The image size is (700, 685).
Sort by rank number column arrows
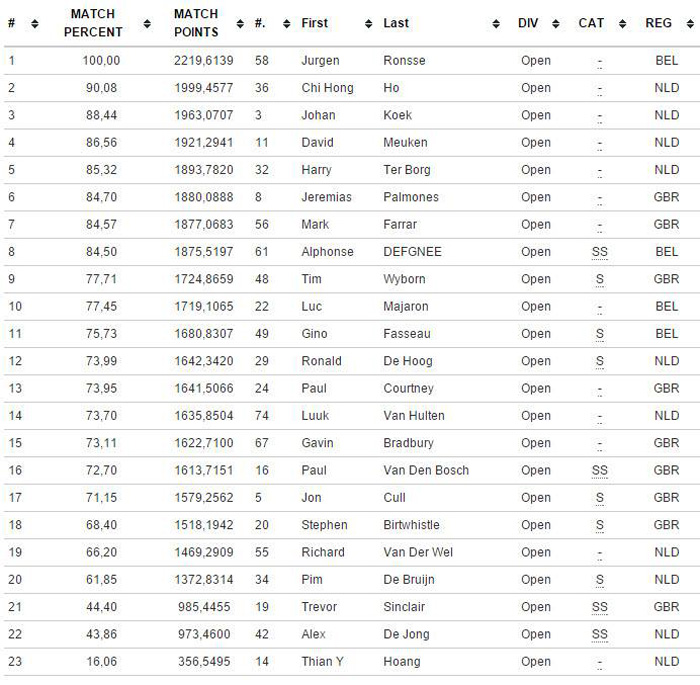tap(35, 23)
